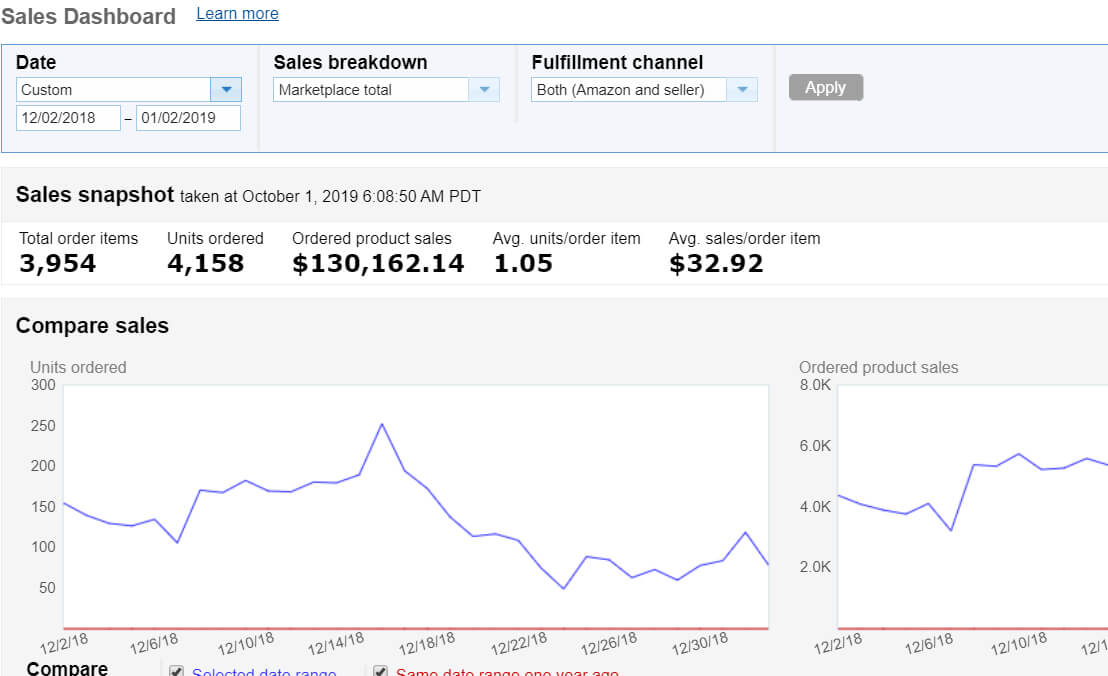This screenshot has height=676, width=1108.
Task: Toggle the Selected date range checkbox
Action: pos(177,671)
